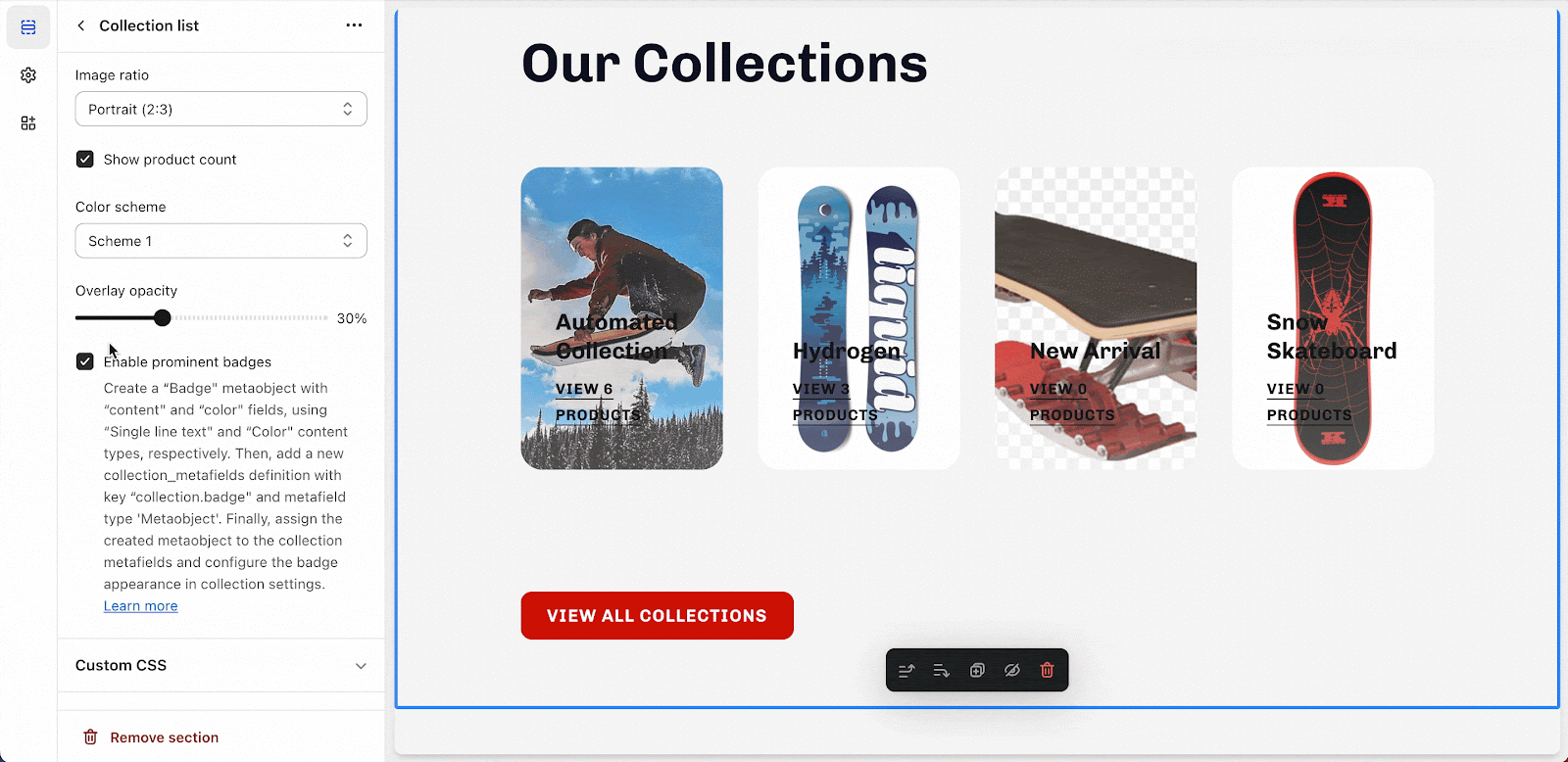
Task: Open the app embeds icon
Action: pyautogui.click(x=28, y=123)
